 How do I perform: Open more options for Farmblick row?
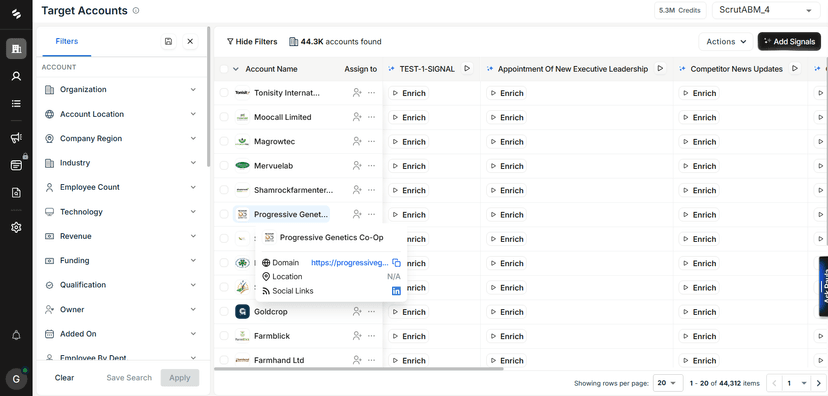point(371,336)
